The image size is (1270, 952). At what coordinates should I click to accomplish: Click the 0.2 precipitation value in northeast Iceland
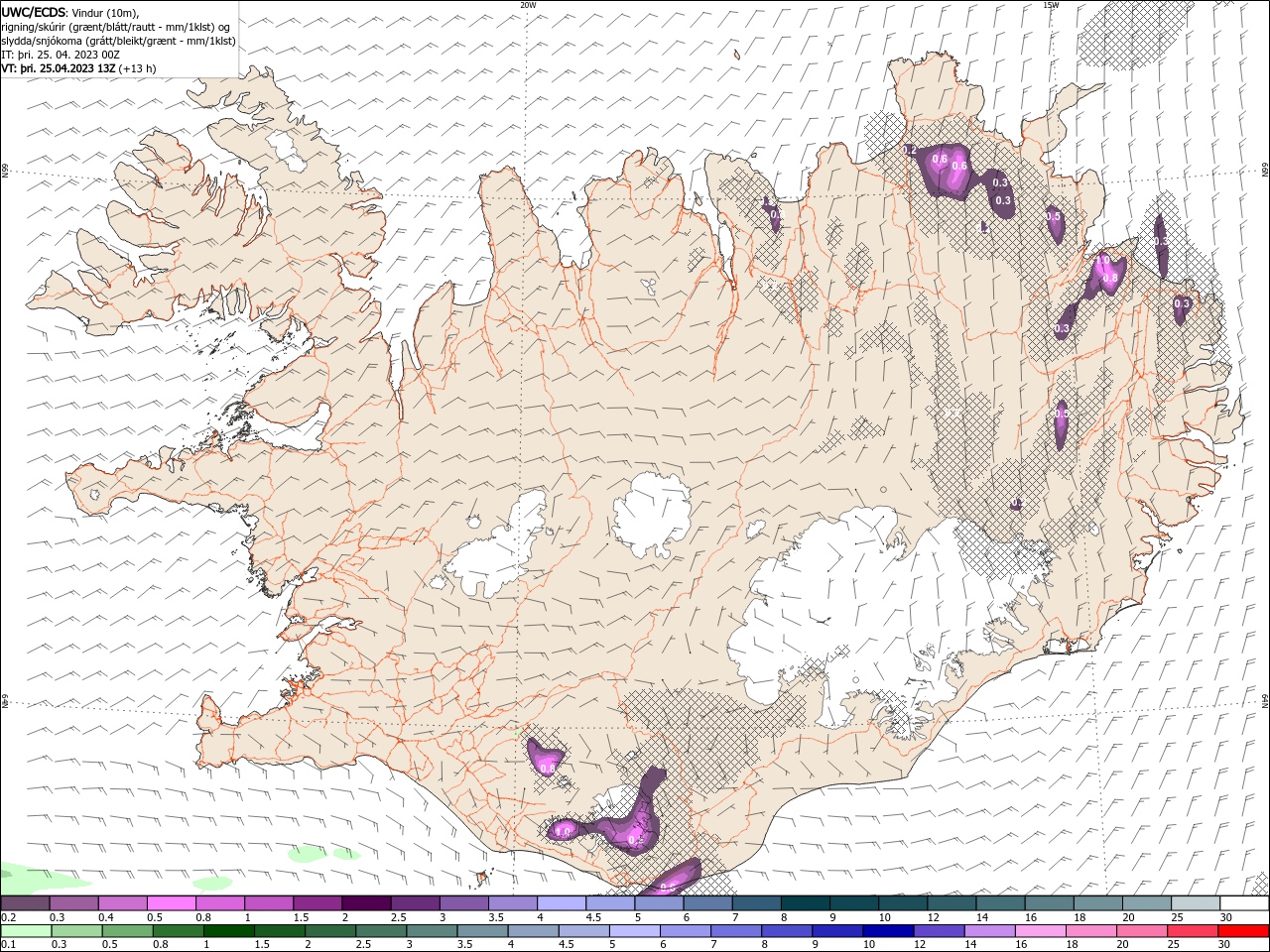pyautogui.click(x=910, y=150)
